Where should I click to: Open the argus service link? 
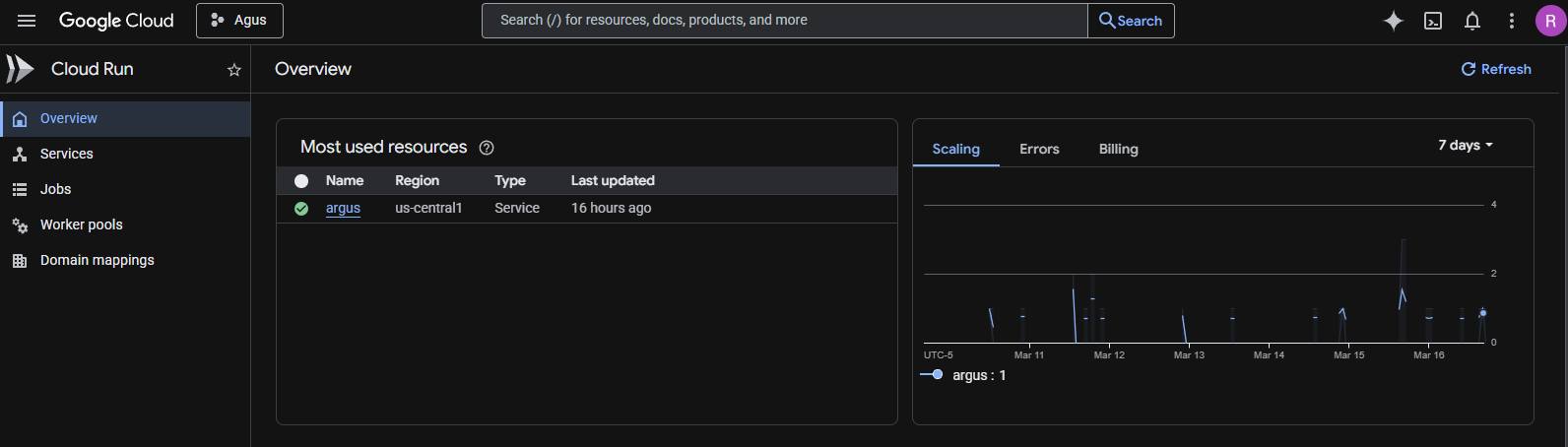point(343,208)
